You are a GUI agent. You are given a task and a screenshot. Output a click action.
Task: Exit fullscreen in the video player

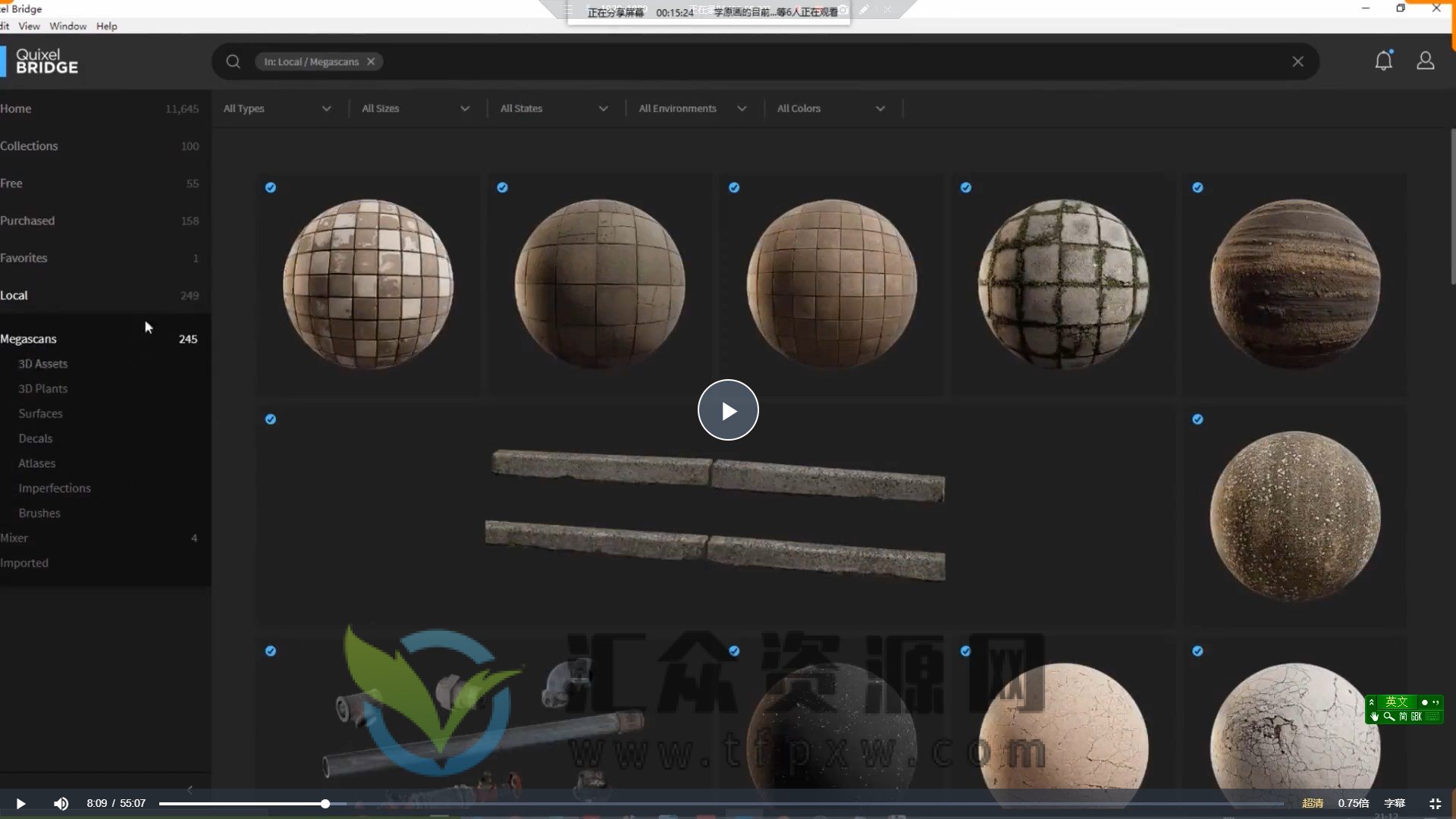point(1435,803)
